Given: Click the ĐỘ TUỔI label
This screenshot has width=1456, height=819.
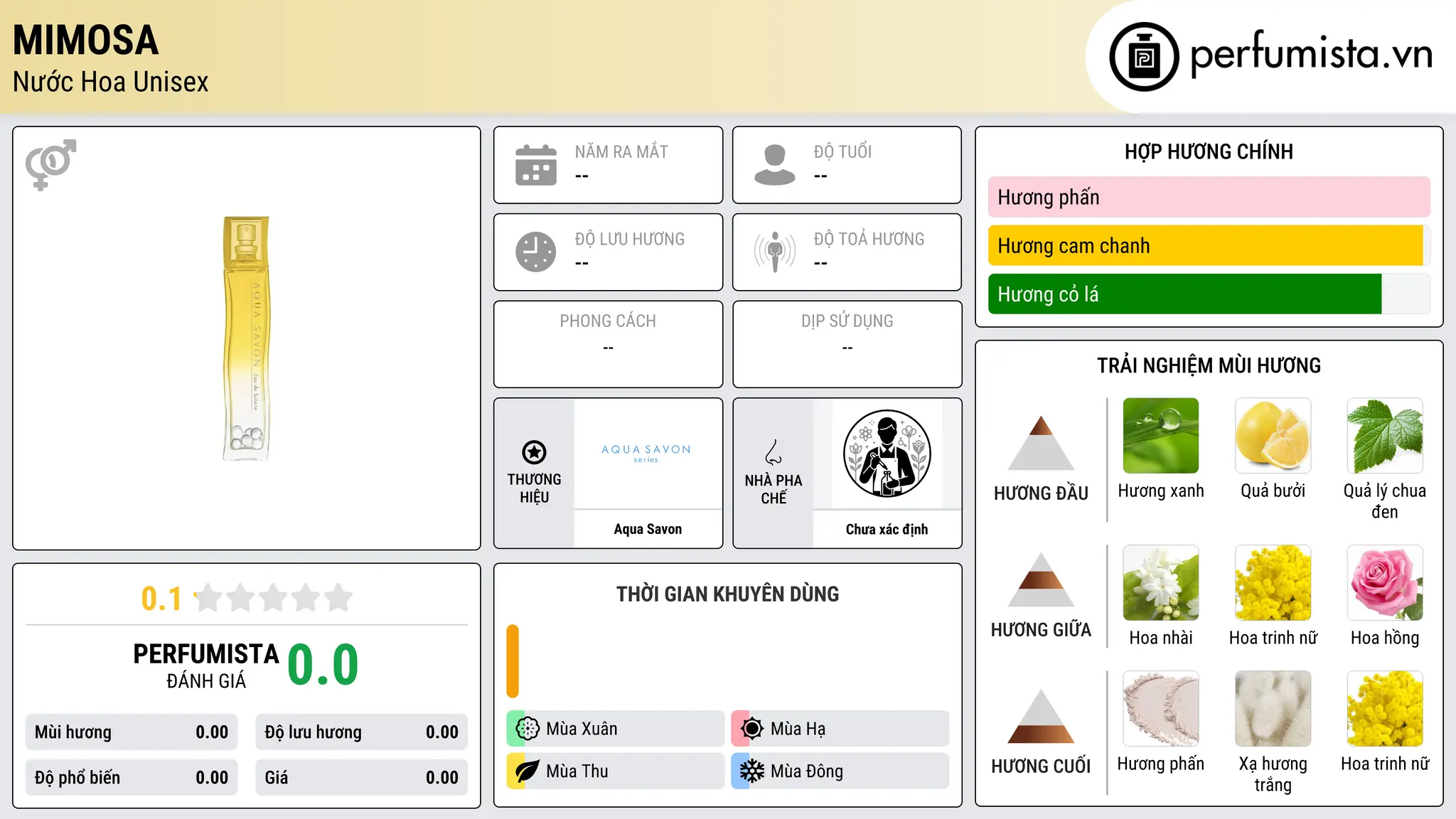Looking at the screenshot, I should point(842,151).
